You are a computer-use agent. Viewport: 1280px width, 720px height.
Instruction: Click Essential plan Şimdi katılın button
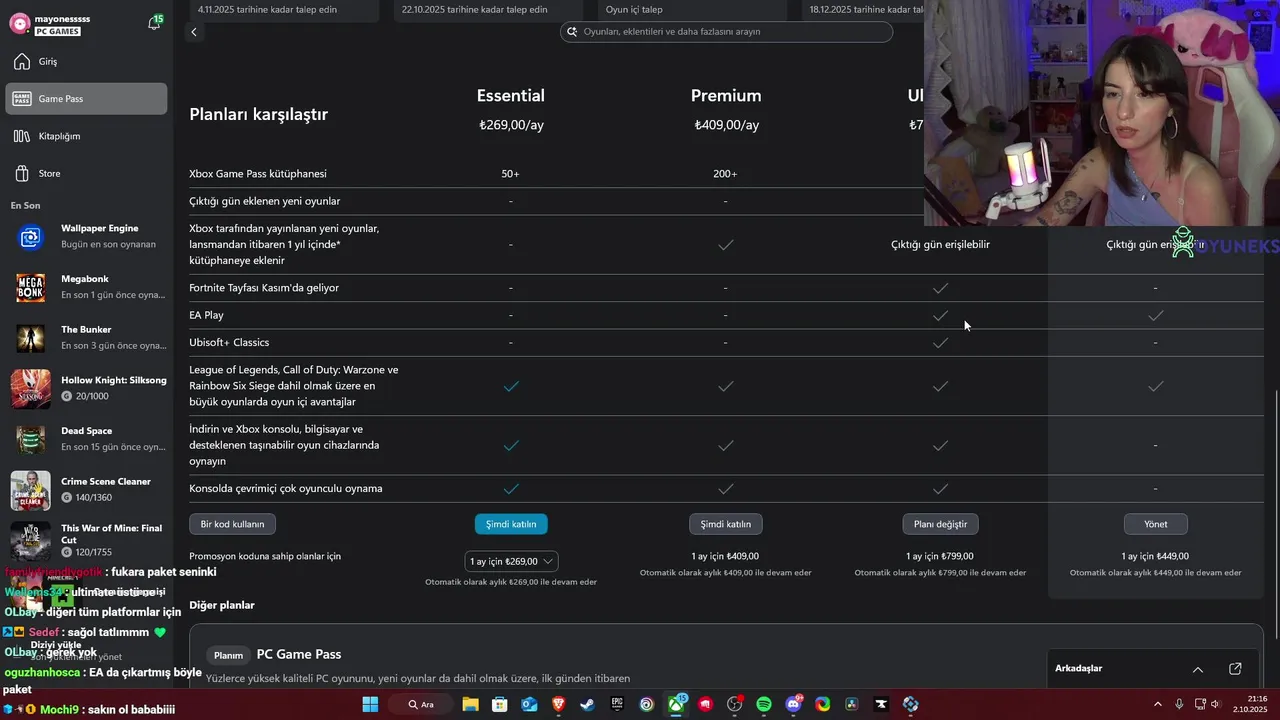pyautogui.click(x=511, y=524)
